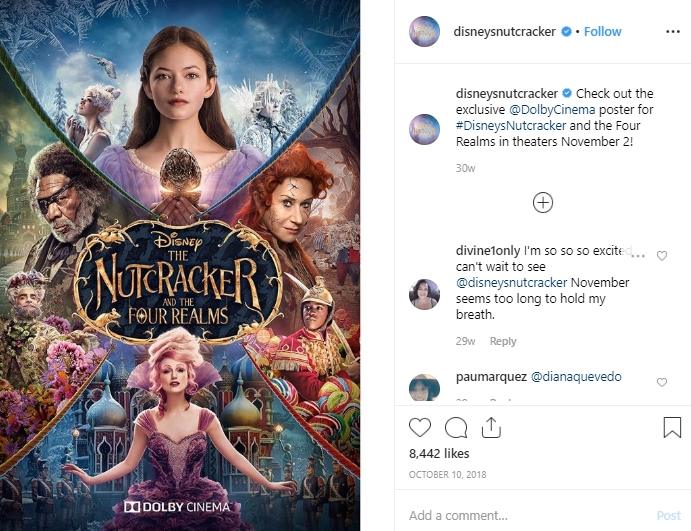The image size is (691, 531).
Task: Click the Add a comment field
Action: coord(525,516)
